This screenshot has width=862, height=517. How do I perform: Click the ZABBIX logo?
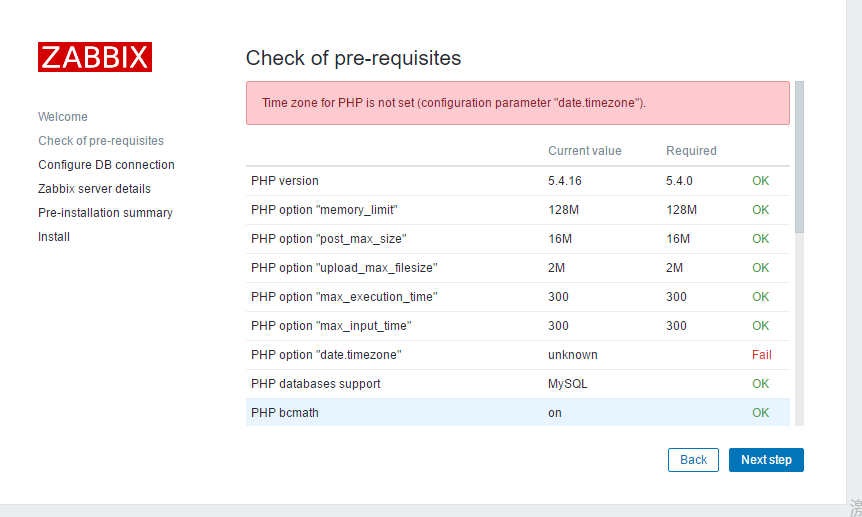coord(95,57)
